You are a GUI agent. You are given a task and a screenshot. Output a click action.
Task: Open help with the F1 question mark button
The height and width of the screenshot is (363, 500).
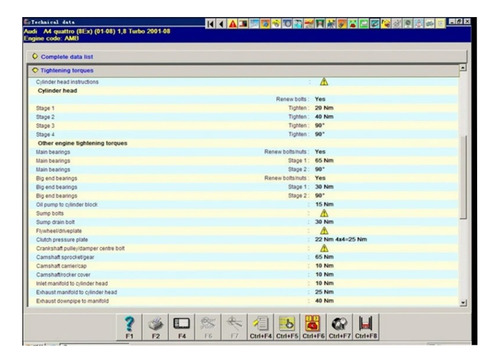pos(129,327)
